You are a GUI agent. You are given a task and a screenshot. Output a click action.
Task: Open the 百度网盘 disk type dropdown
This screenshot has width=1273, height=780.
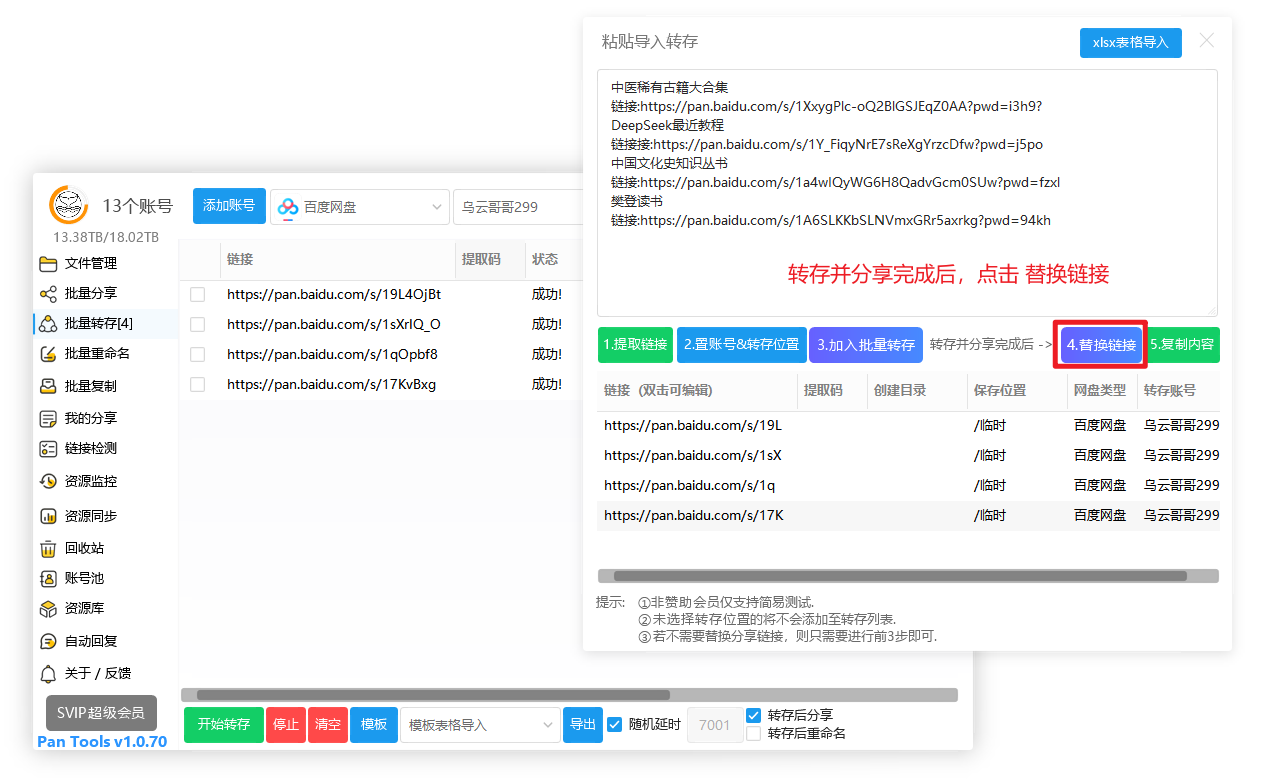tap(360, 207)
